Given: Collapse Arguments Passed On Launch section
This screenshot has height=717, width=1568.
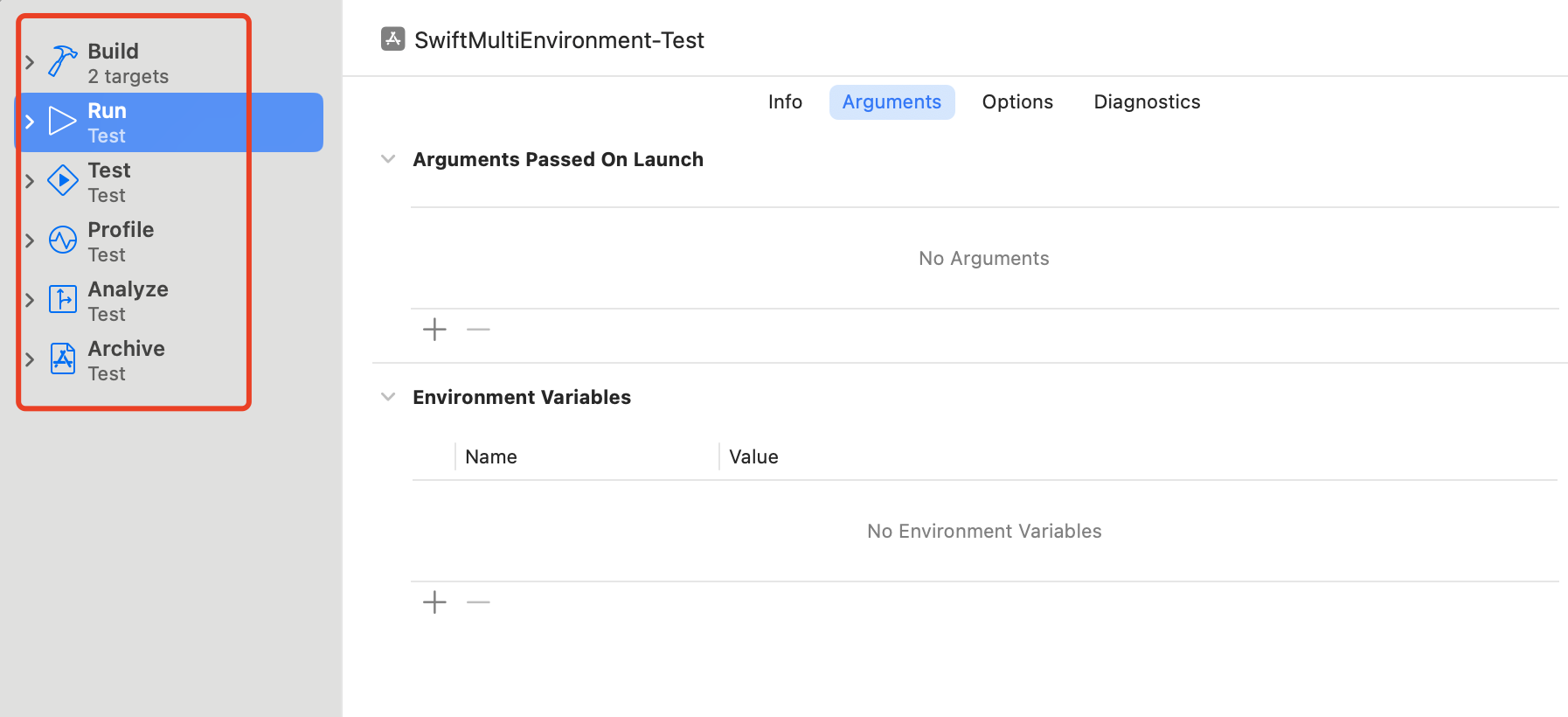Looking at the screenshot, I should [388, 159].
